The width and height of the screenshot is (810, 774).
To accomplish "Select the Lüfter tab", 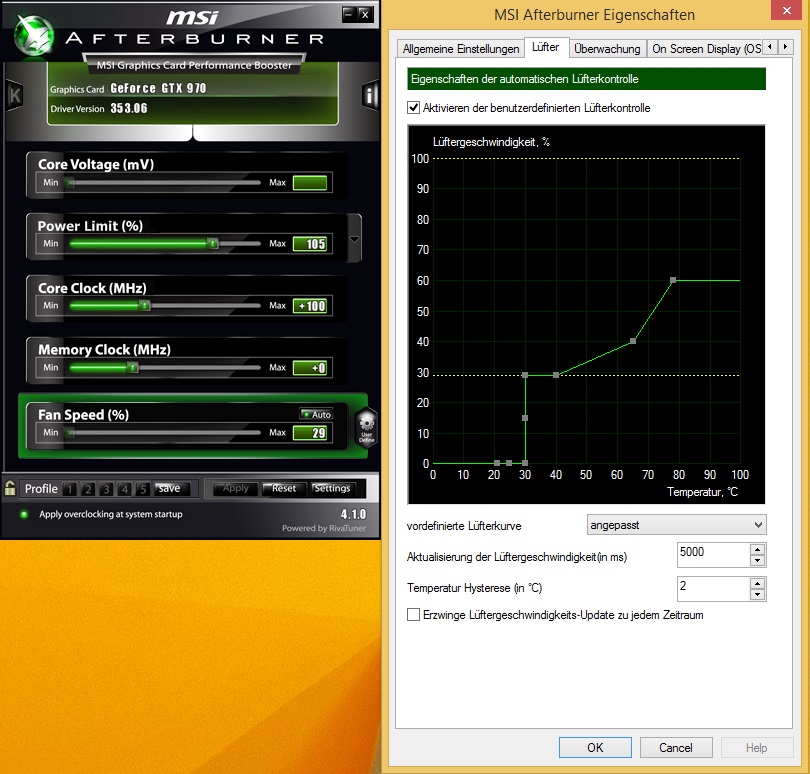I will 546,47.
